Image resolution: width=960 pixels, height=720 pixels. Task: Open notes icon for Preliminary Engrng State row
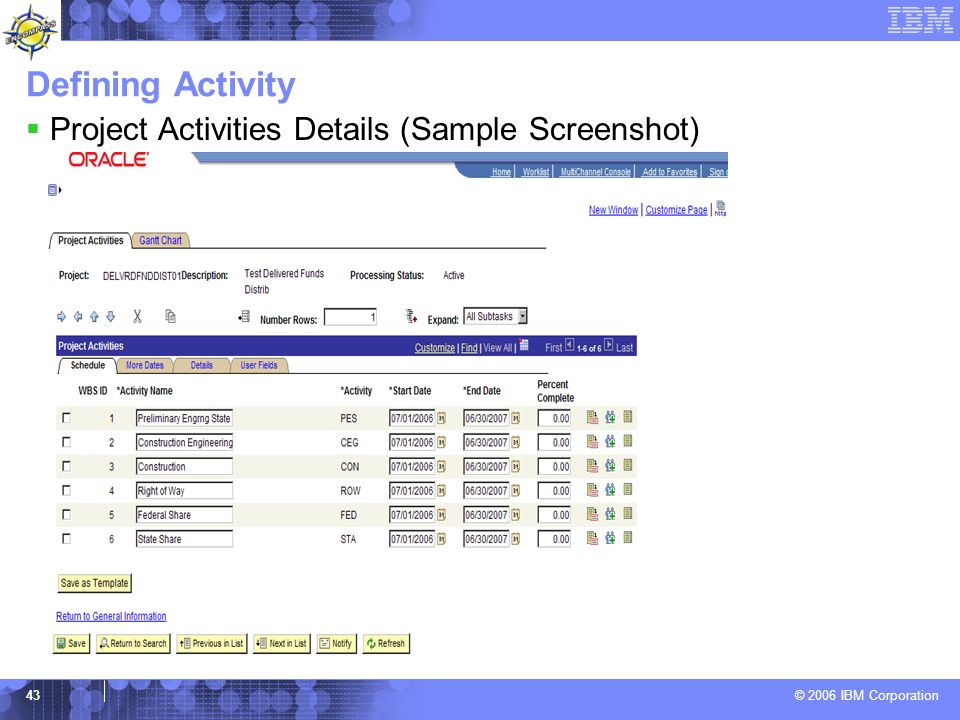point(628,417)
